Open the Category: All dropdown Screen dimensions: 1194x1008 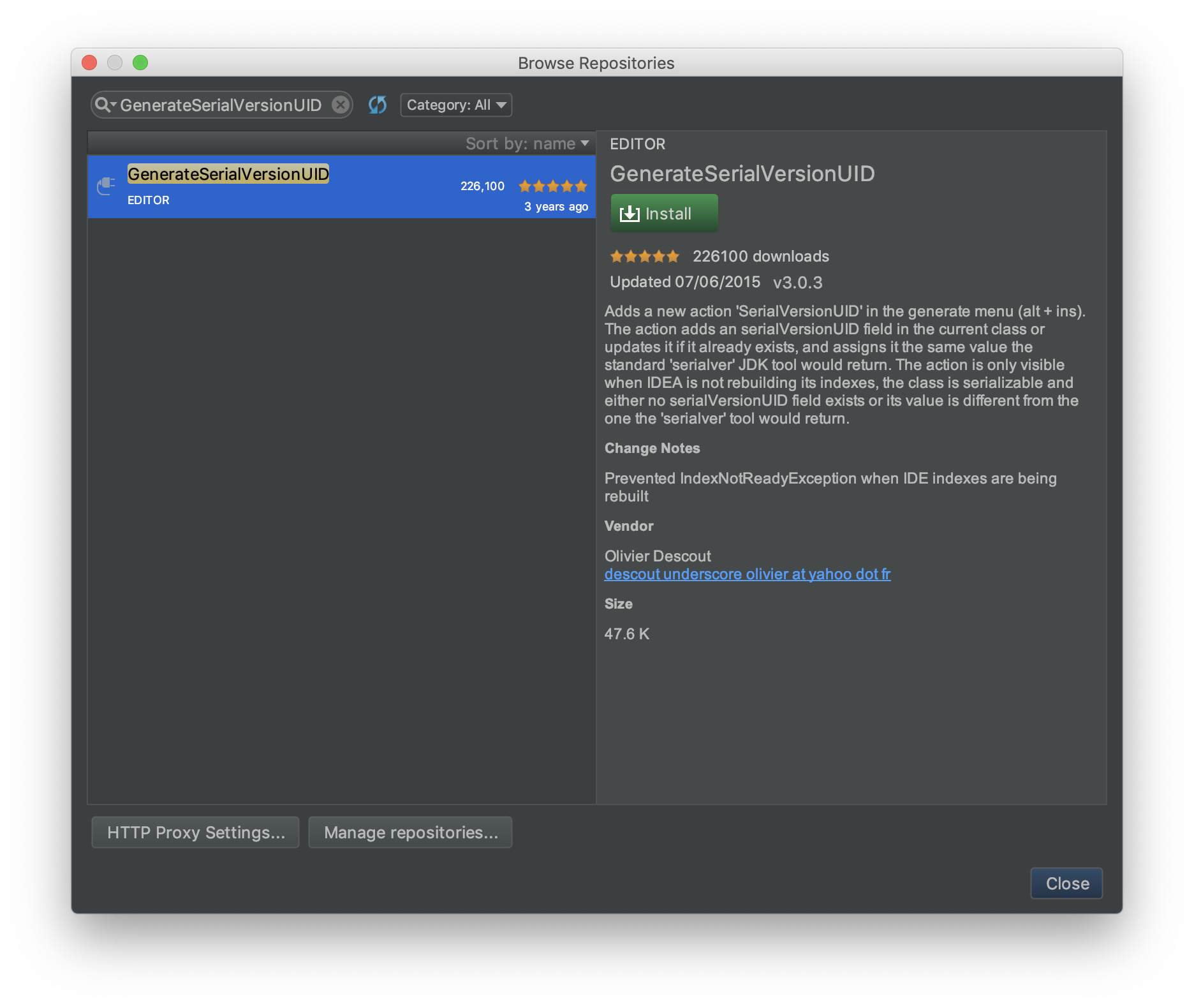[456, 105]
